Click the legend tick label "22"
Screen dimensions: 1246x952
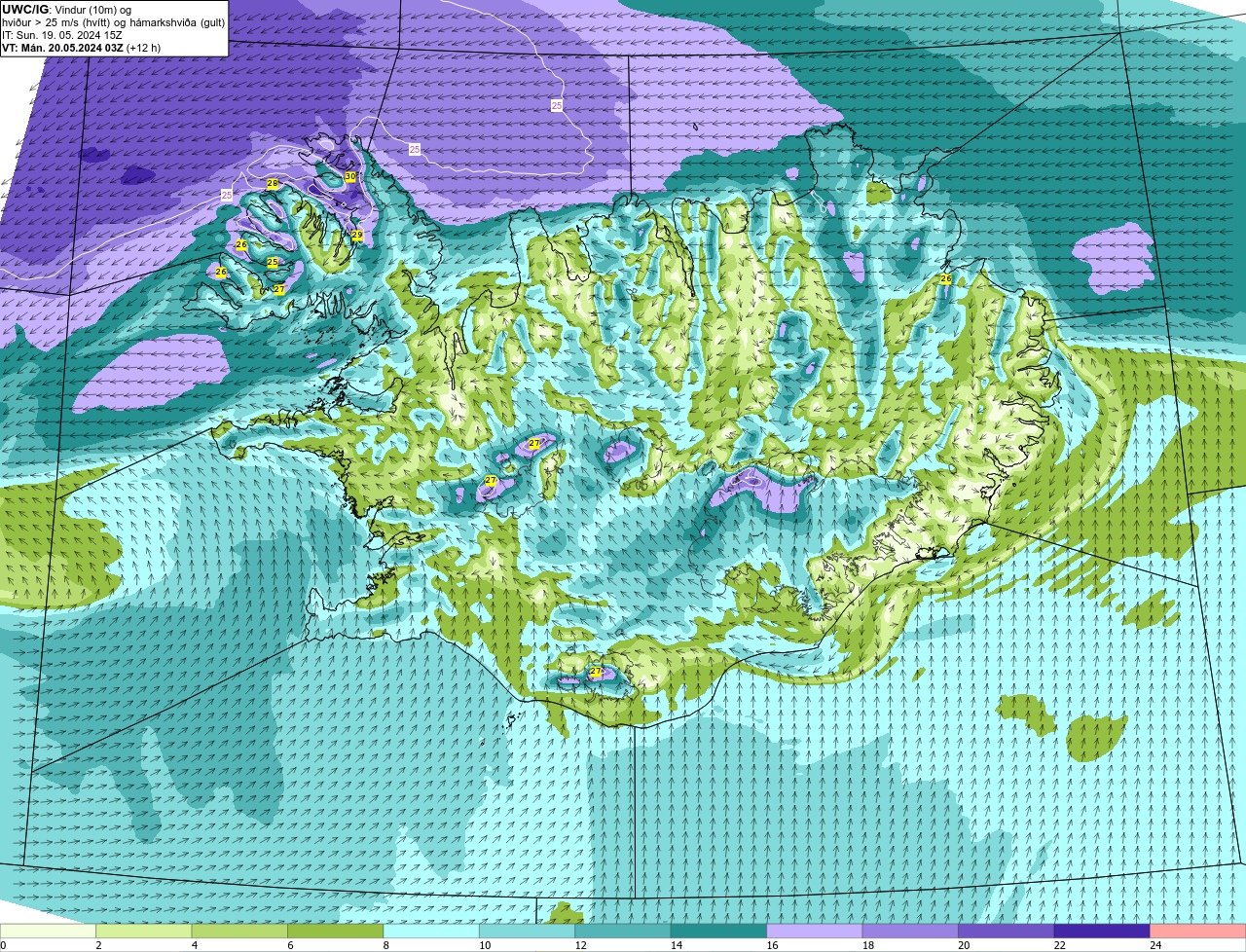1059,945
